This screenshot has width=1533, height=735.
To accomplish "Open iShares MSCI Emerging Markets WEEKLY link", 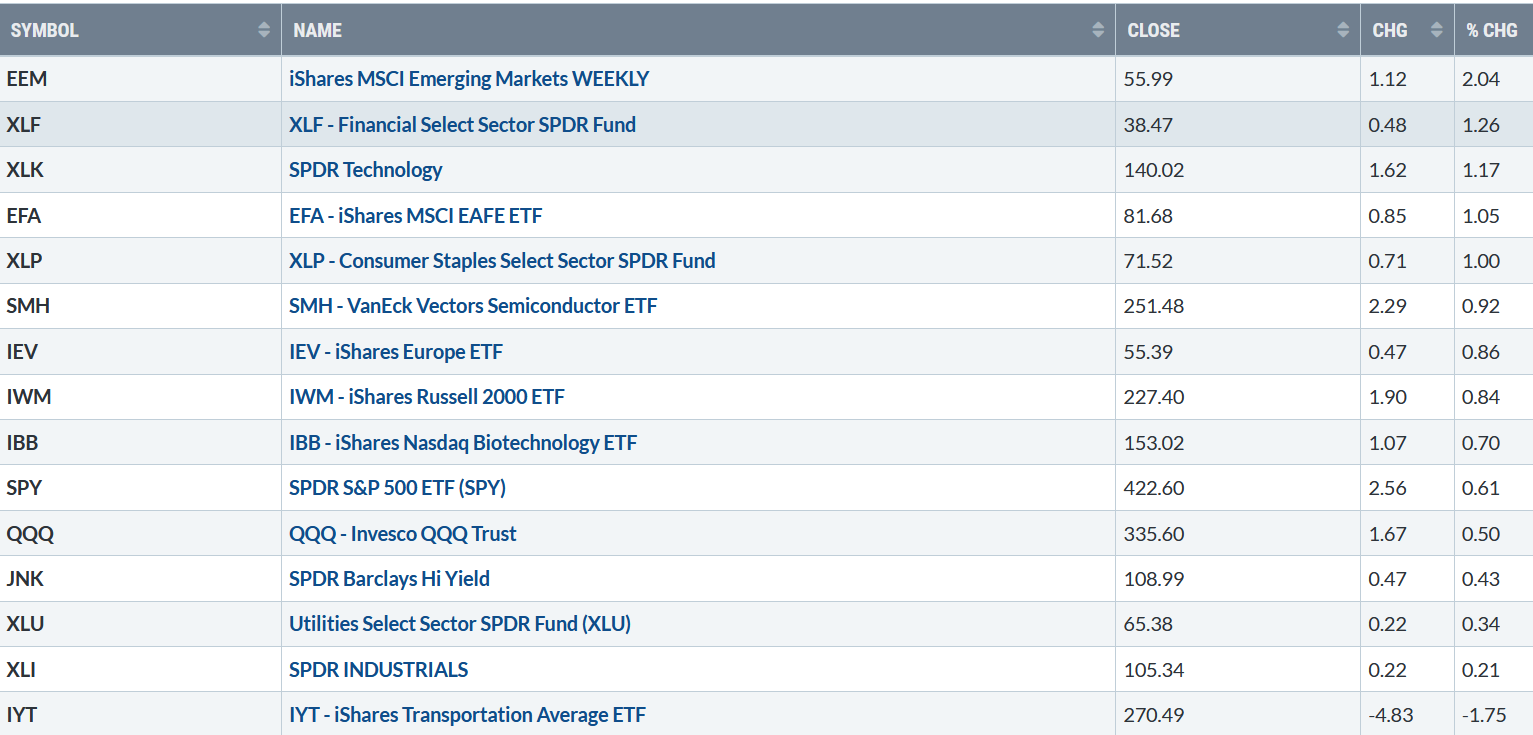I will [x=469, y=79].
